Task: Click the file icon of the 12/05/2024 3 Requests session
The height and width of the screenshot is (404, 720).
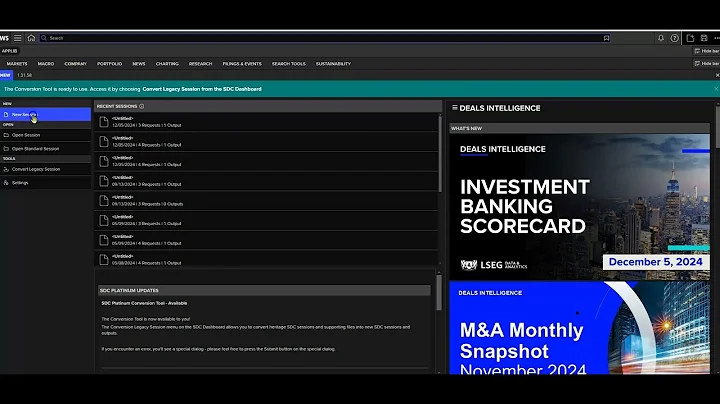Action: point(104,122)
